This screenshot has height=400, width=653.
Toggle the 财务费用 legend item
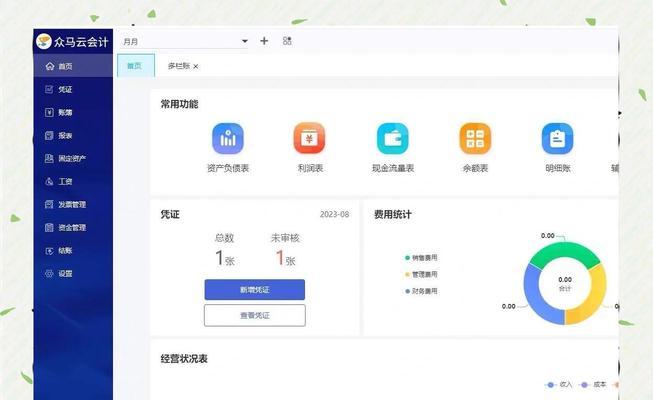421,291
